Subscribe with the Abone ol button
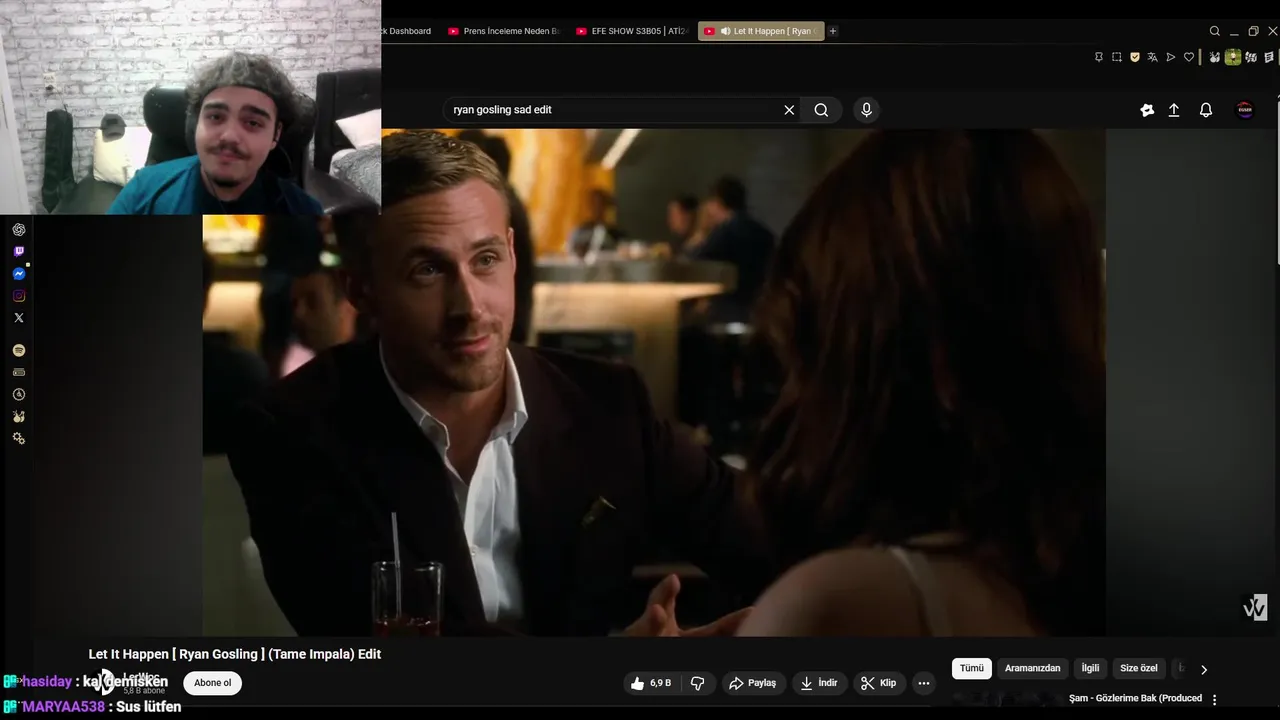1280x720 pixels. pos(212,683)
